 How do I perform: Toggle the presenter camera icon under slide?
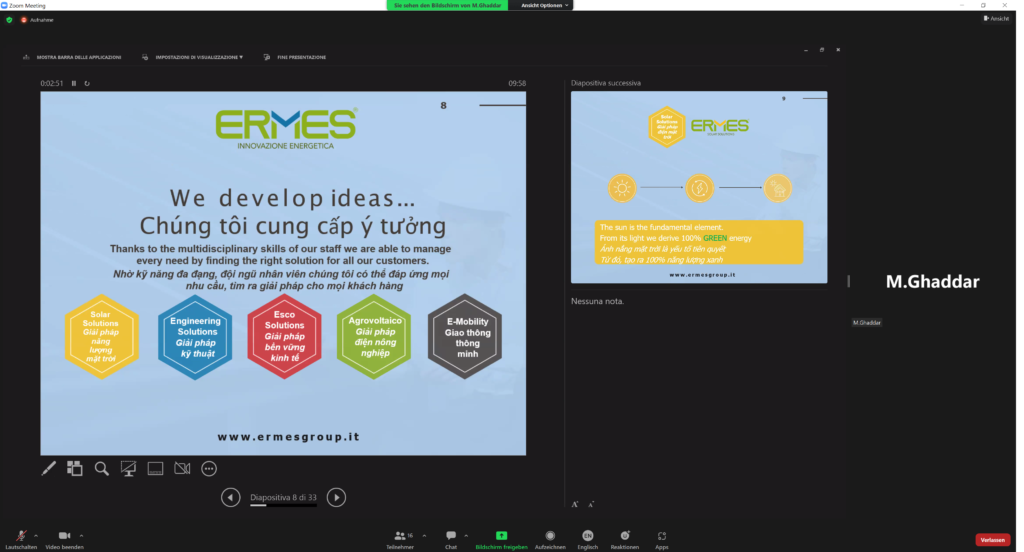click(182, 467)
